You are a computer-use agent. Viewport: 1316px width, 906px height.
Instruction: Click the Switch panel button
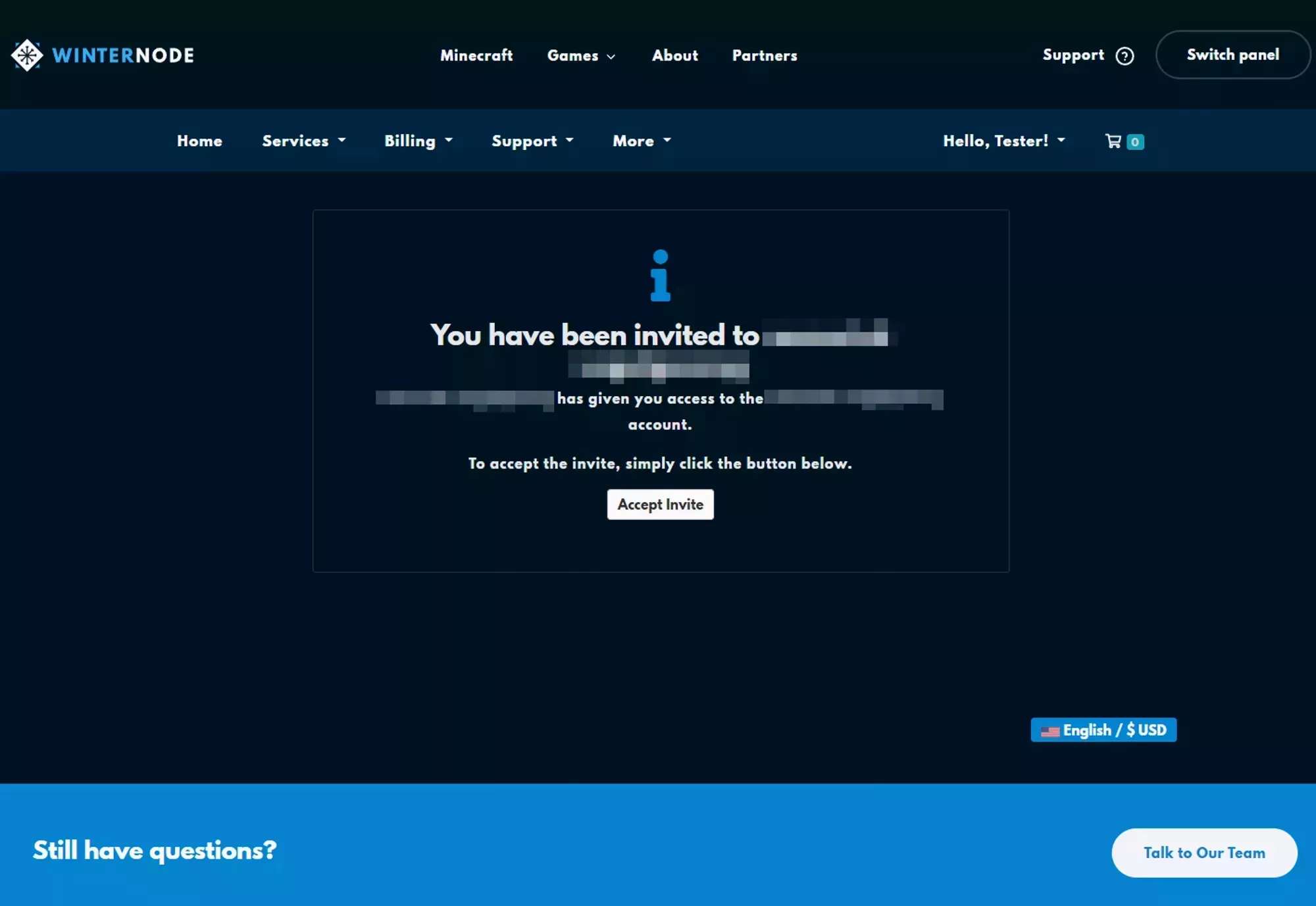pos(1233,55)
